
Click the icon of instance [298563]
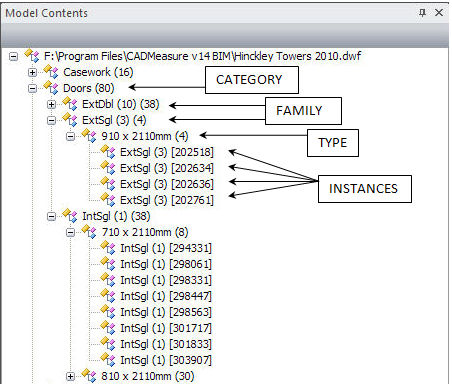pos(108,311)
